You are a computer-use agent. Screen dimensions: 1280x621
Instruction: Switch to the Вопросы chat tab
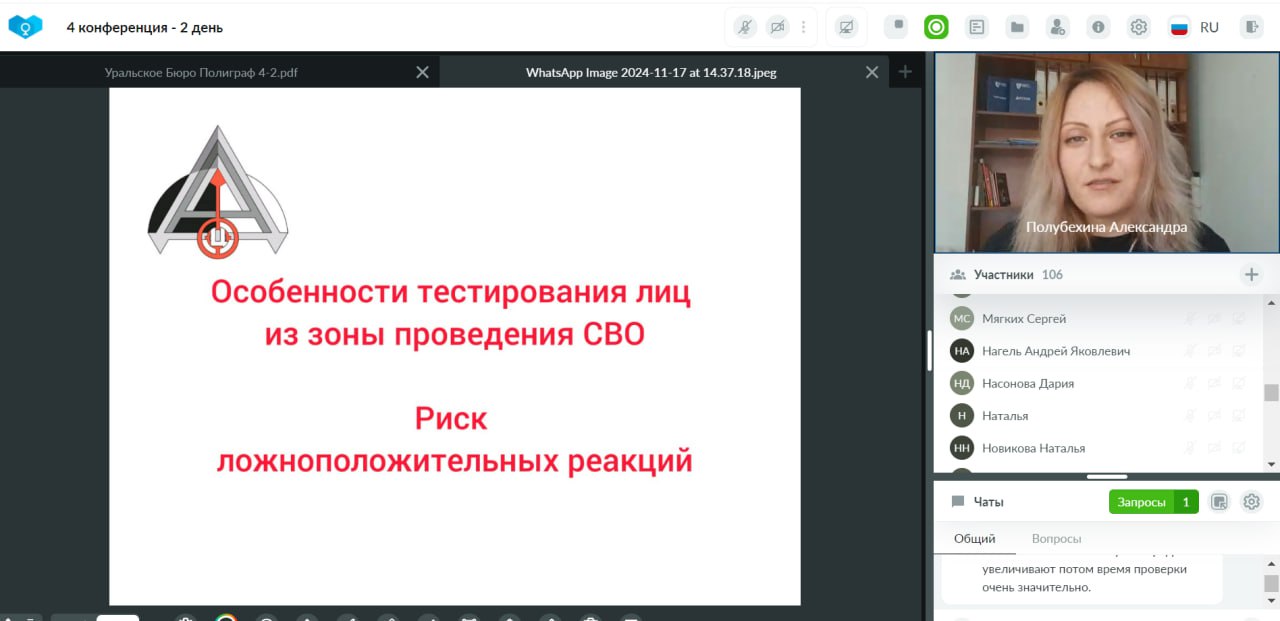click(1056, 538)
